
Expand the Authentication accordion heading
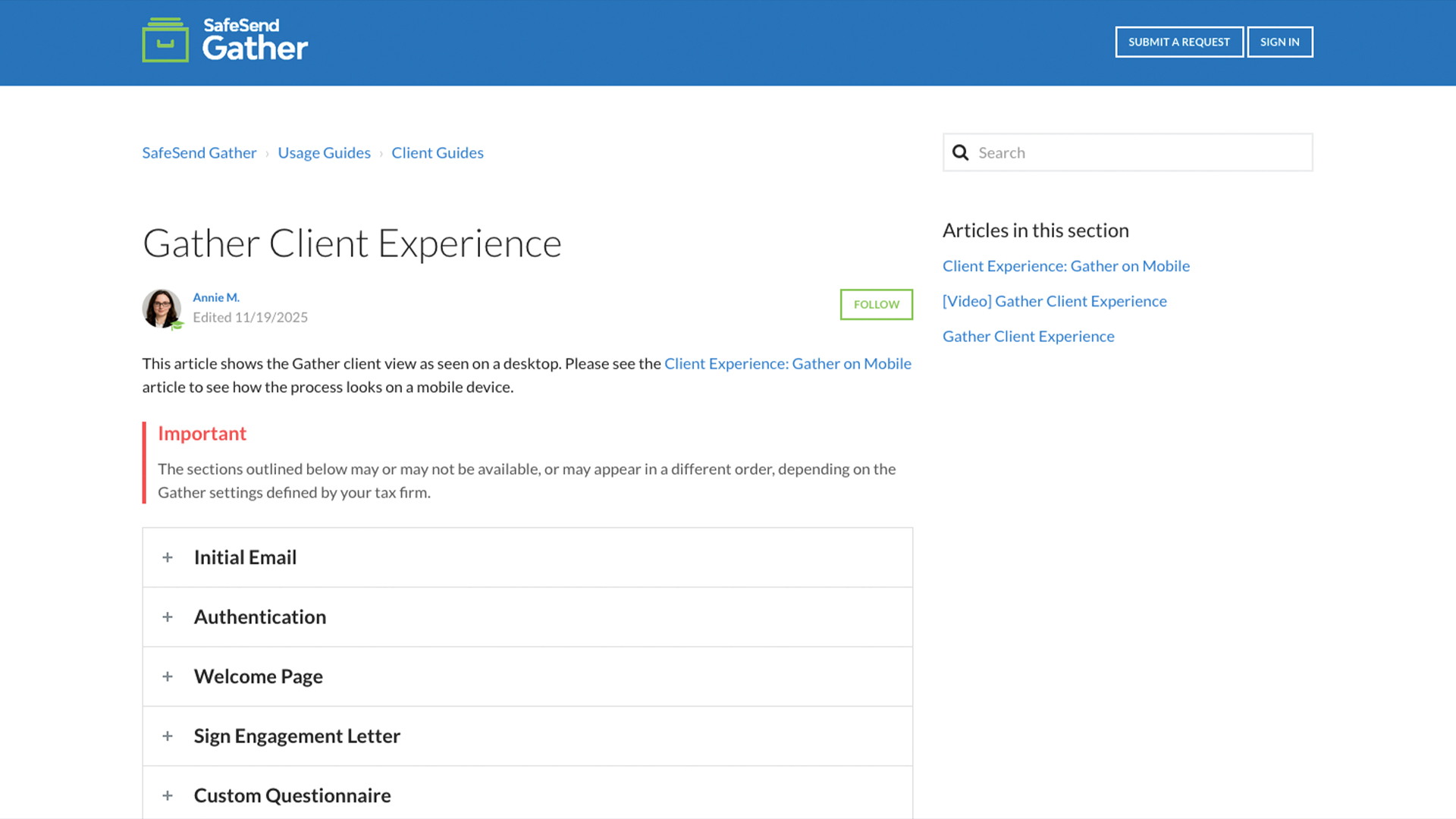pyautogui.click(x=260, y=617)
